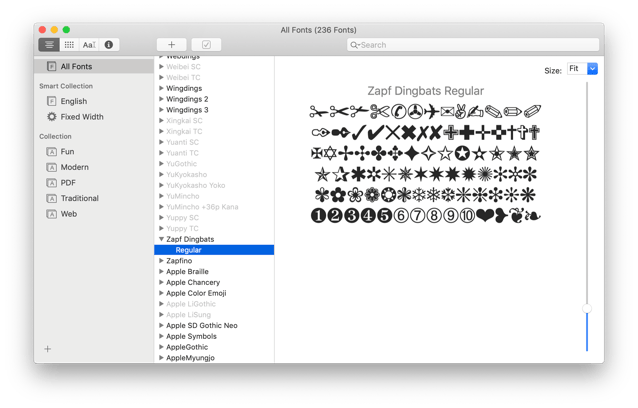Expand the Wingdings 3 font family
Image resolution: width=638 pixels, height=408 pixels.
161,110
